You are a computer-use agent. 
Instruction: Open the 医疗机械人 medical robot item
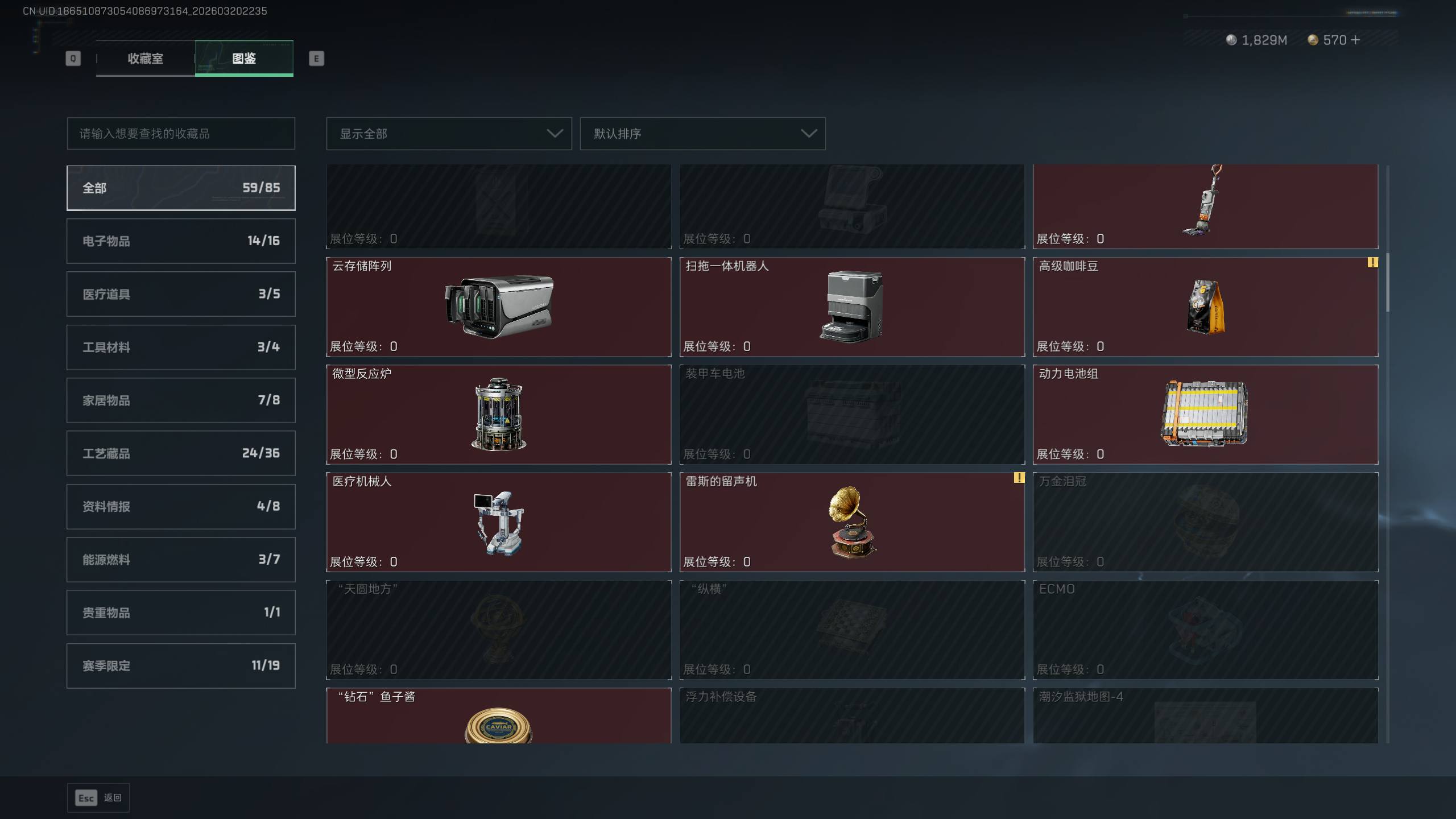coord(499,523)
